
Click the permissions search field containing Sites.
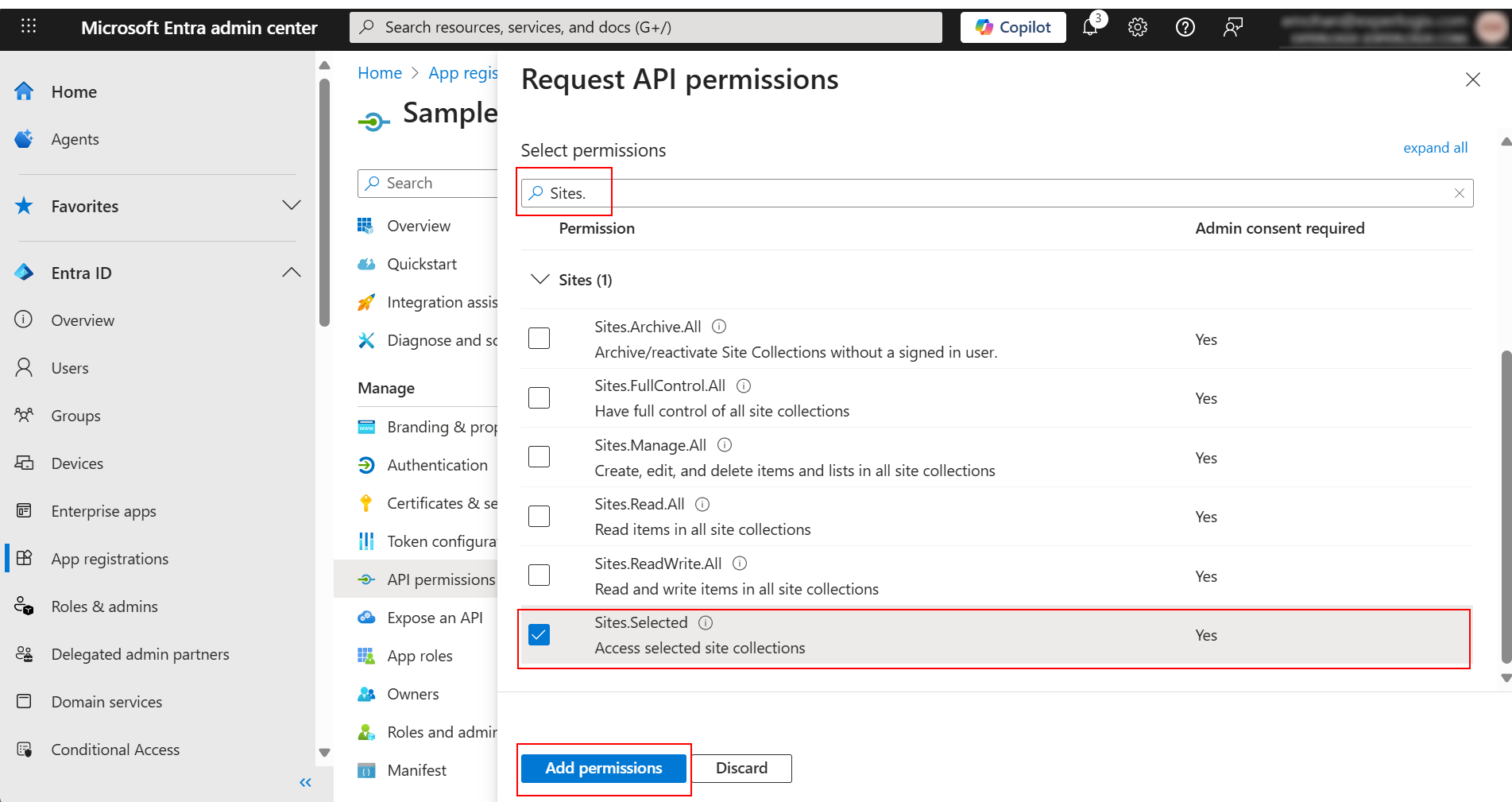pyautogui.click(x=997, y=193)
